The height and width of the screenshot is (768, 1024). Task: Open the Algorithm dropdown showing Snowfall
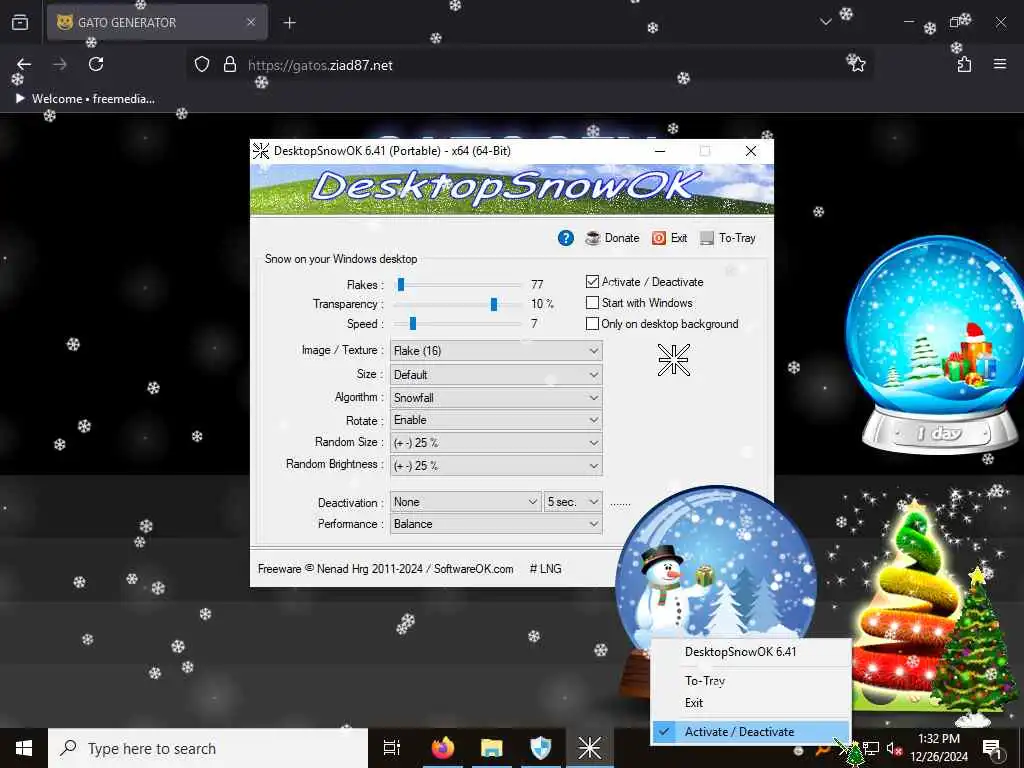click(496, 398)
